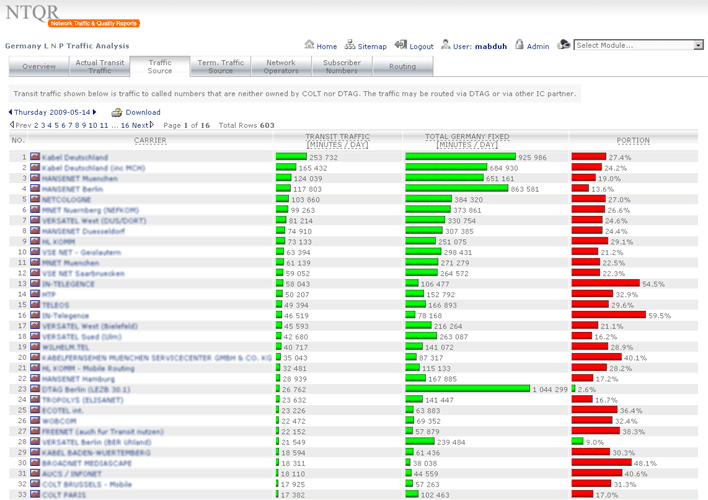
Task: Click chart icon beside DTAG Berlin carrier
Action: (x=35, y=389)
